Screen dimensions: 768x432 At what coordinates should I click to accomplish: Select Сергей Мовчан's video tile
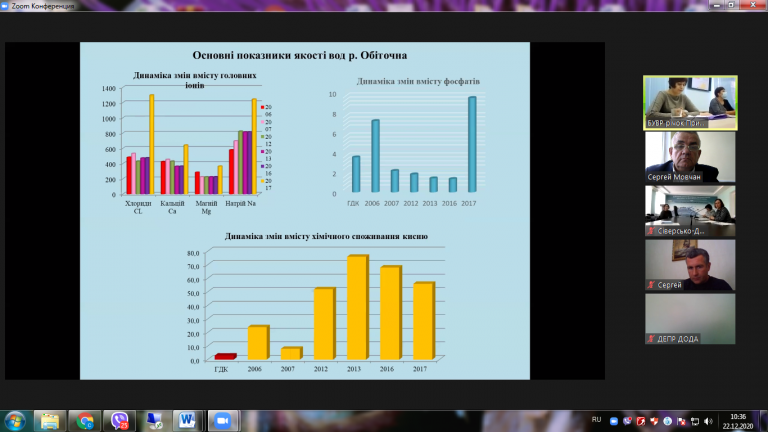click(x=690, y=157)
